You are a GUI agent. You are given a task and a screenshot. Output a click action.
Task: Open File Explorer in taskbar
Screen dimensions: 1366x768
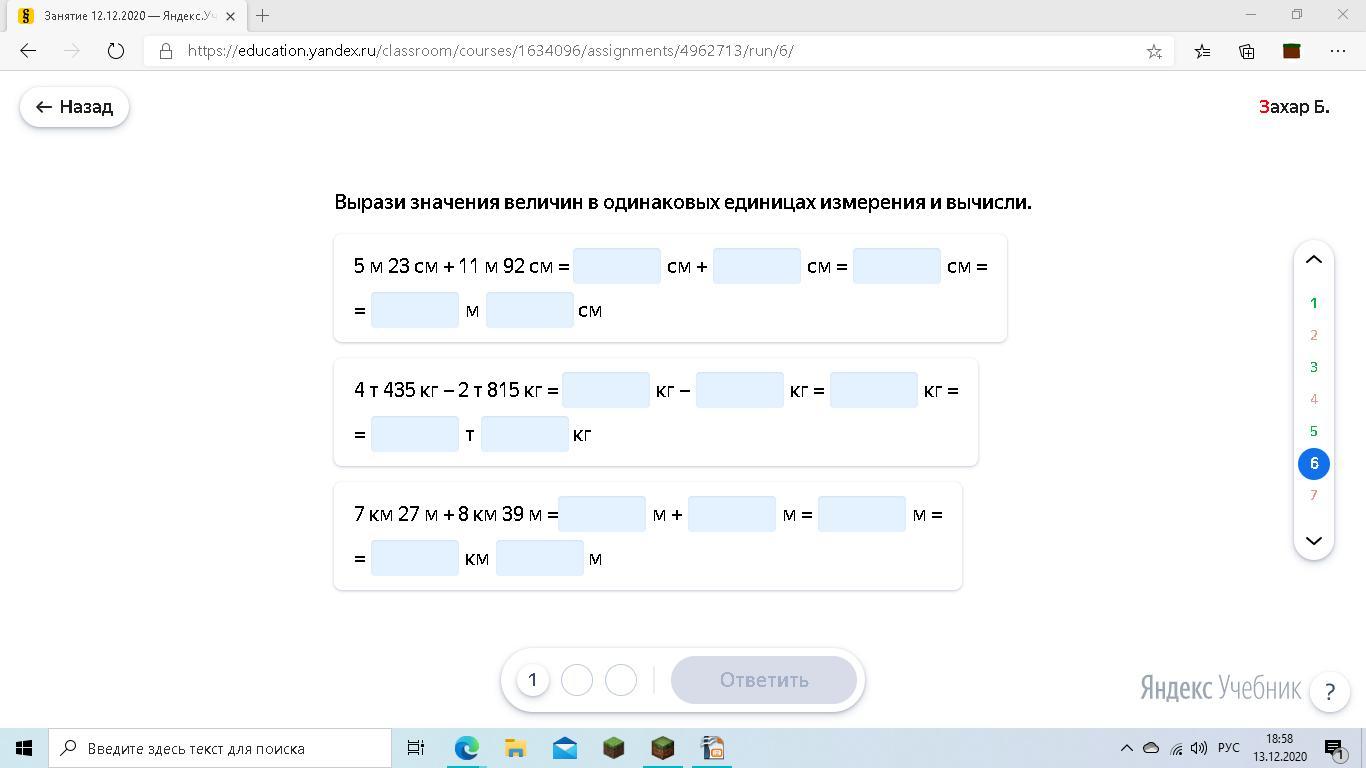click(x=515, y=748)
